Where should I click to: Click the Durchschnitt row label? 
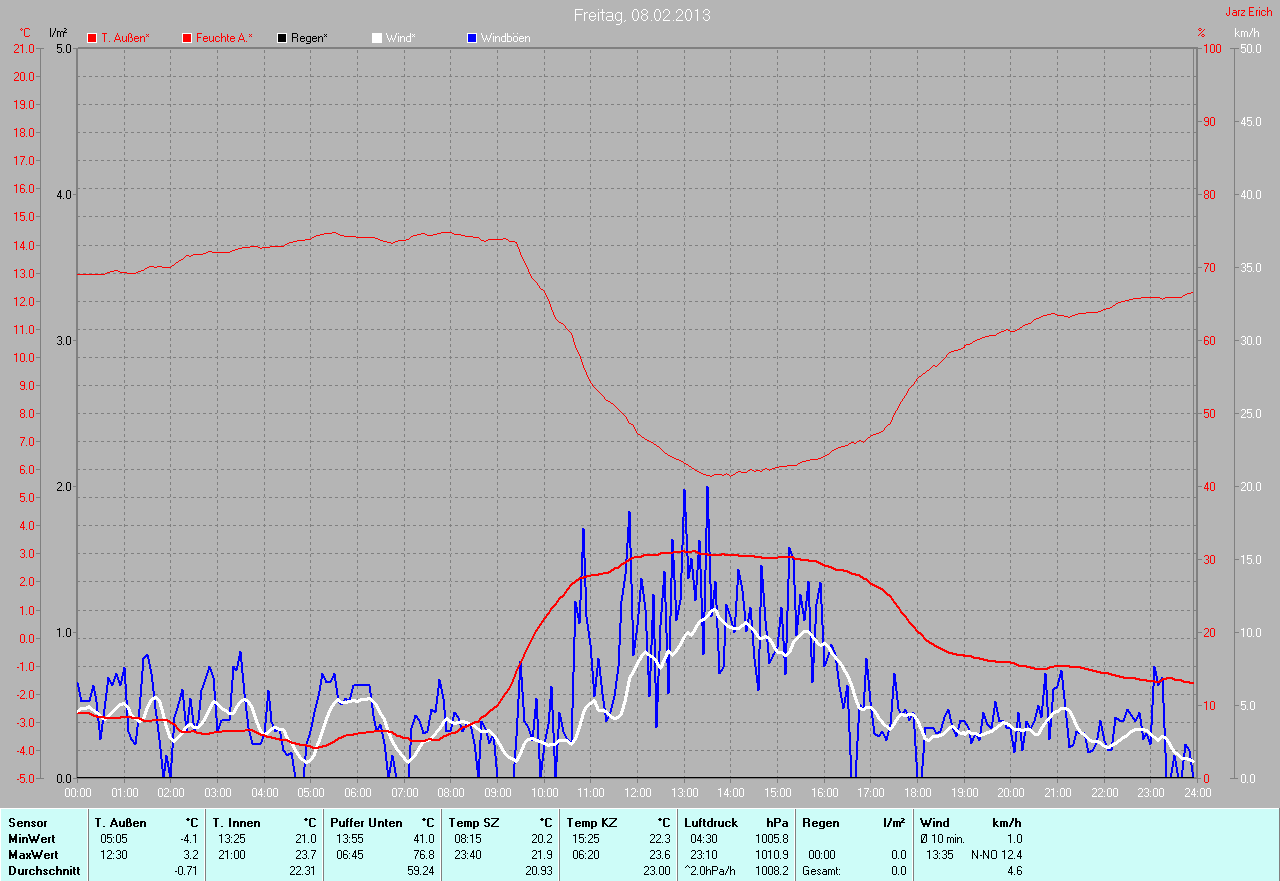44,871
